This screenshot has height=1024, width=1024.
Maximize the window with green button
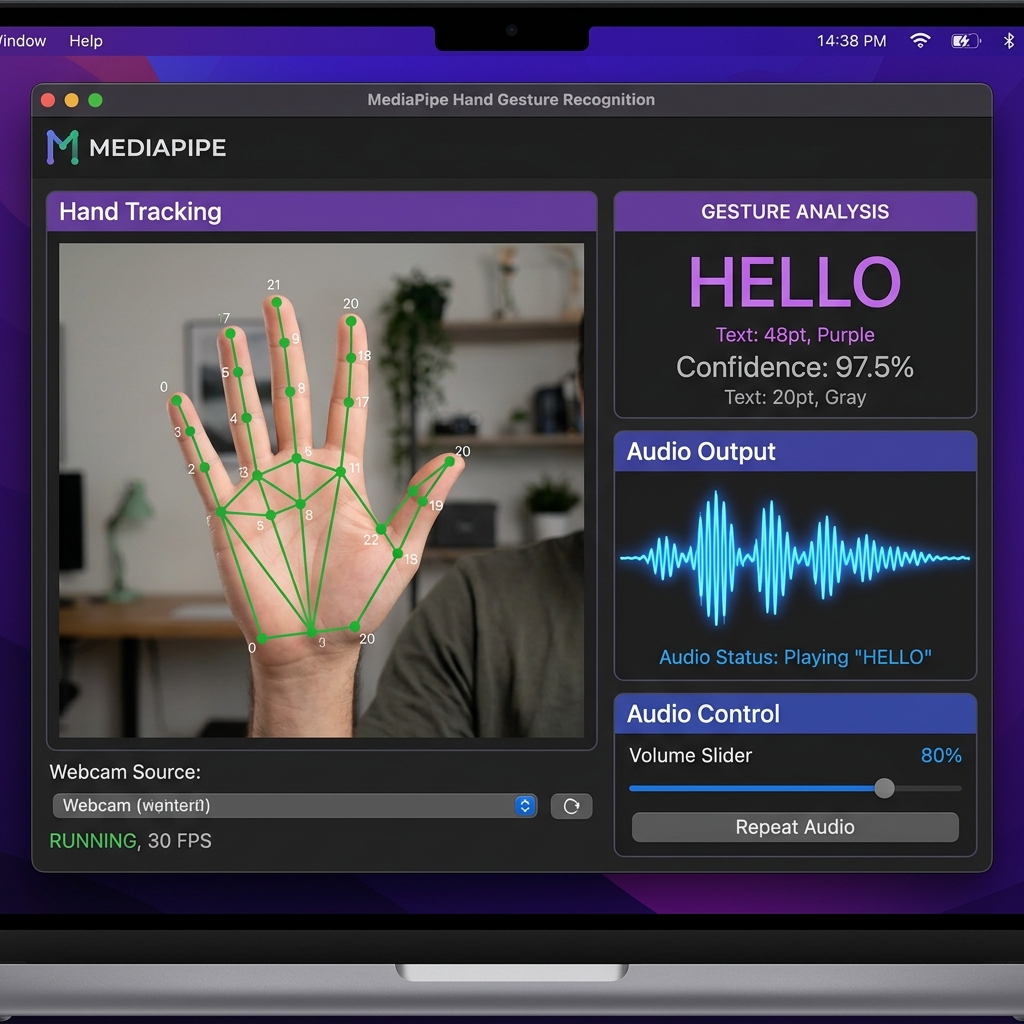click(x=95, y=100)
